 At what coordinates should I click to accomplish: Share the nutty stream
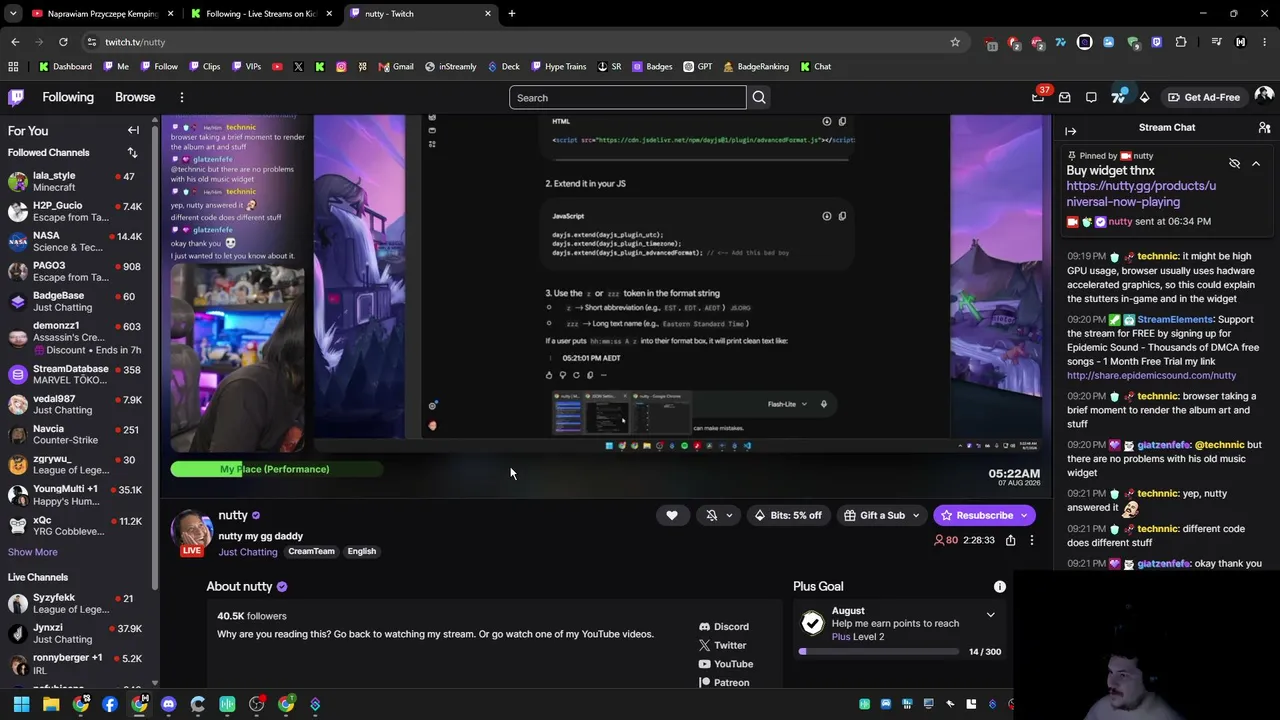tap(1010, 540)
